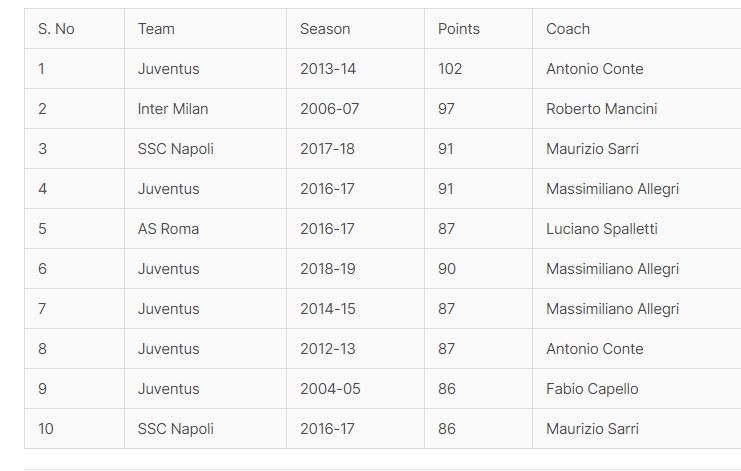Click the Team column header
Image resolution: width=741 pixels, height=471 pixels.
pos(156,29)
